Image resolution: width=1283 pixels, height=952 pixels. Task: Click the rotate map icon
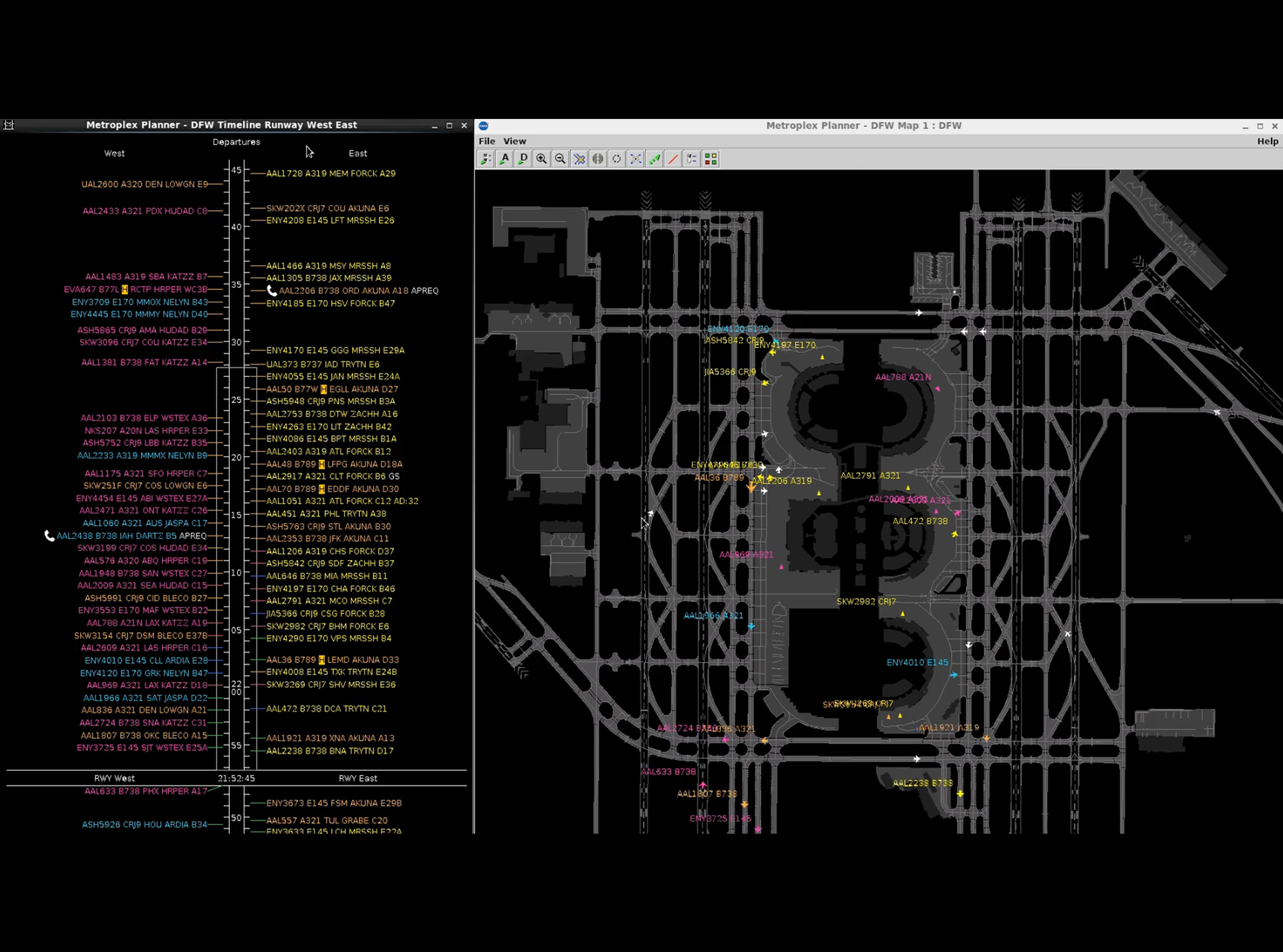point(617,158)
